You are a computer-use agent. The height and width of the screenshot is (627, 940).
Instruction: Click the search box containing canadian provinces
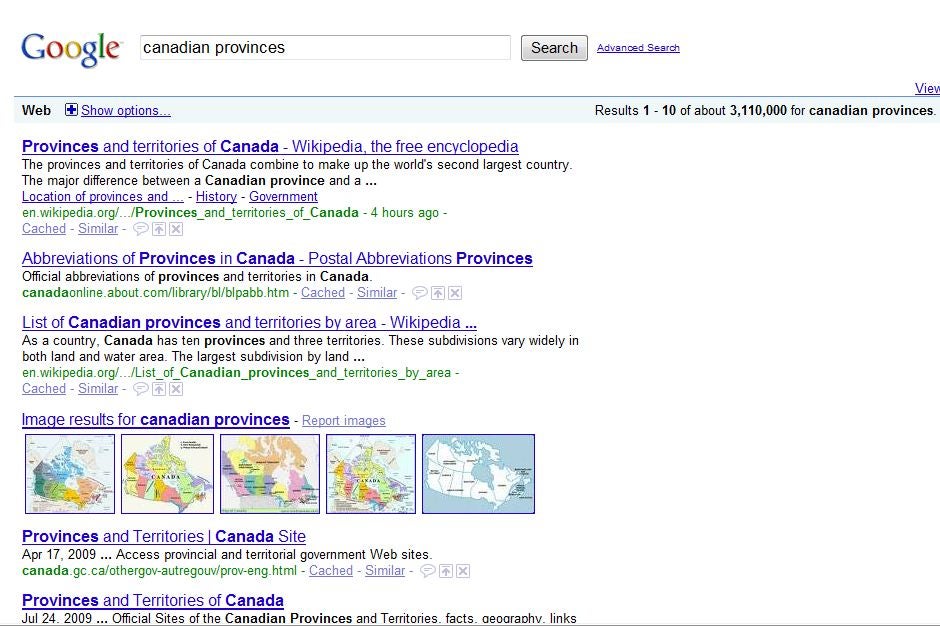(325, 48)
